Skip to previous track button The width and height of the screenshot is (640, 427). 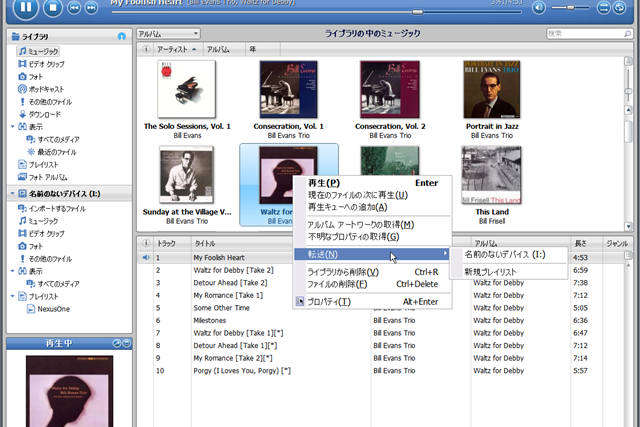coord(74,8)
